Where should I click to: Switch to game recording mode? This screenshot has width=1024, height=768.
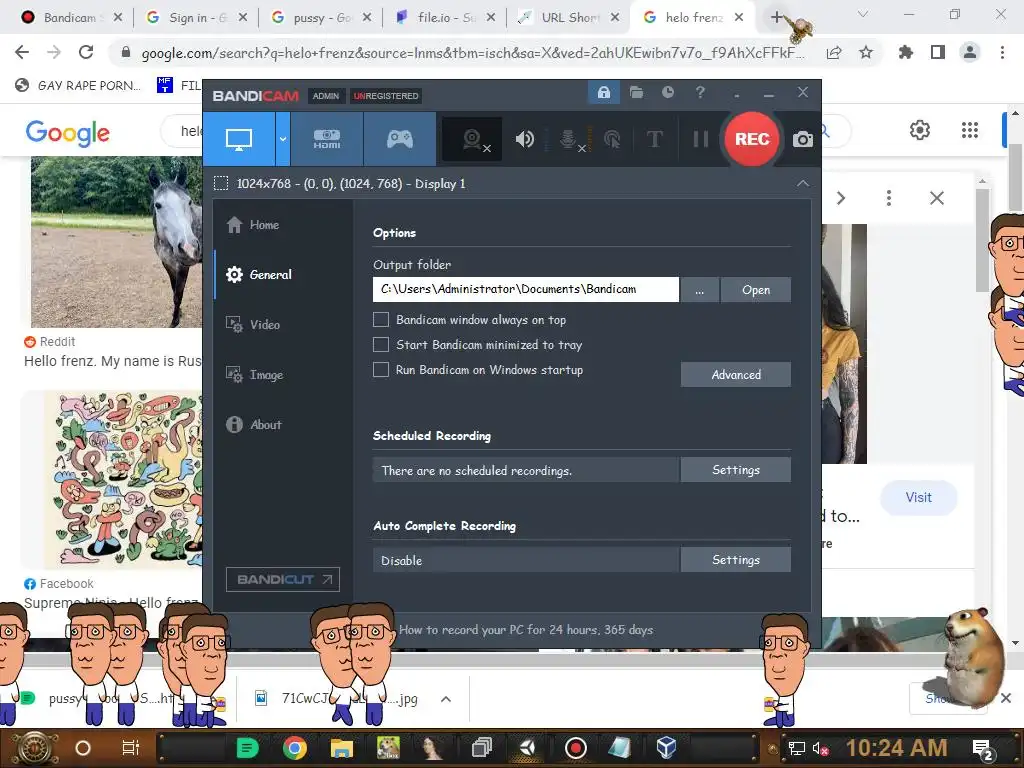400,139
